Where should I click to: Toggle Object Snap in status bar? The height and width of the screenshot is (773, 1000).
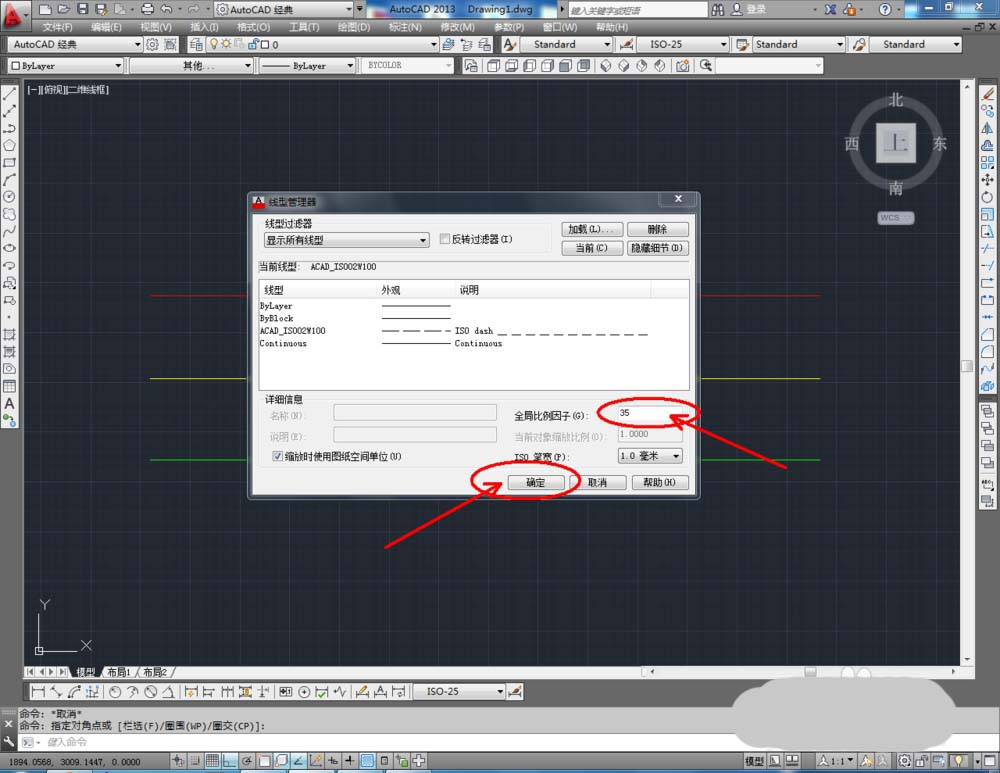pyautogui.click(x=264, y=760)
